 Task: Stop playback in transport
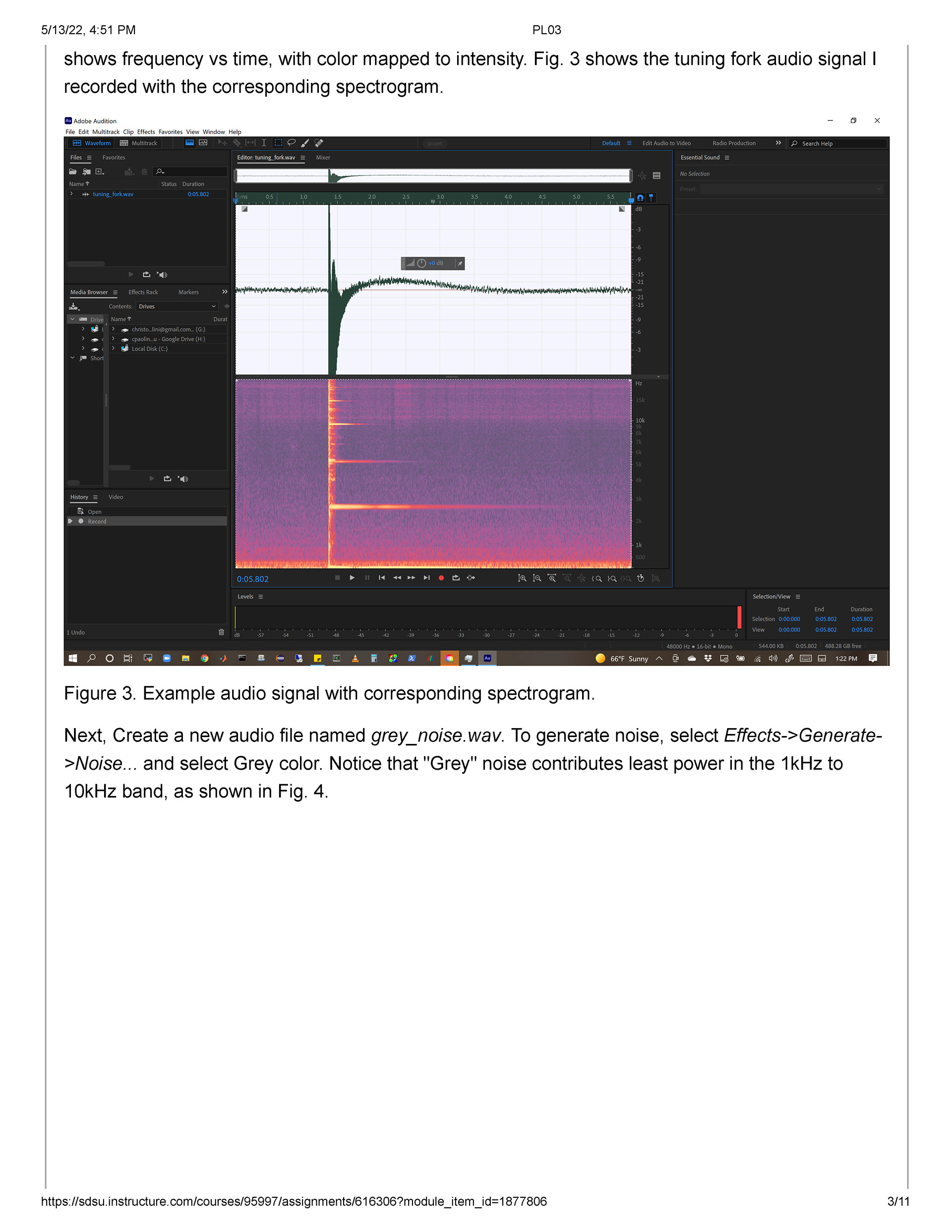pos(337,578)
